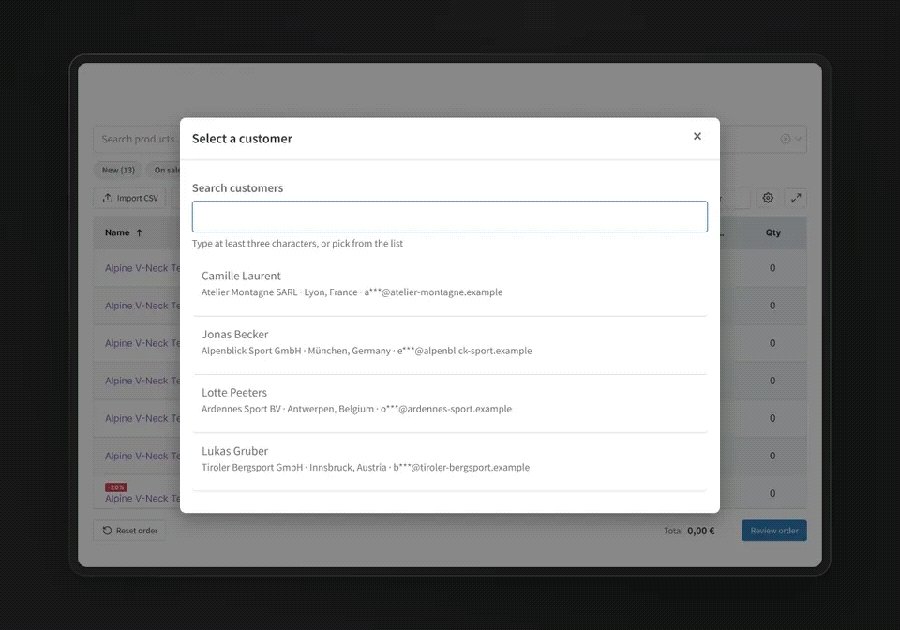Open settings gear in background table toolbar
Viewport: 900px width, 630px height.
(x=767, y=198)
